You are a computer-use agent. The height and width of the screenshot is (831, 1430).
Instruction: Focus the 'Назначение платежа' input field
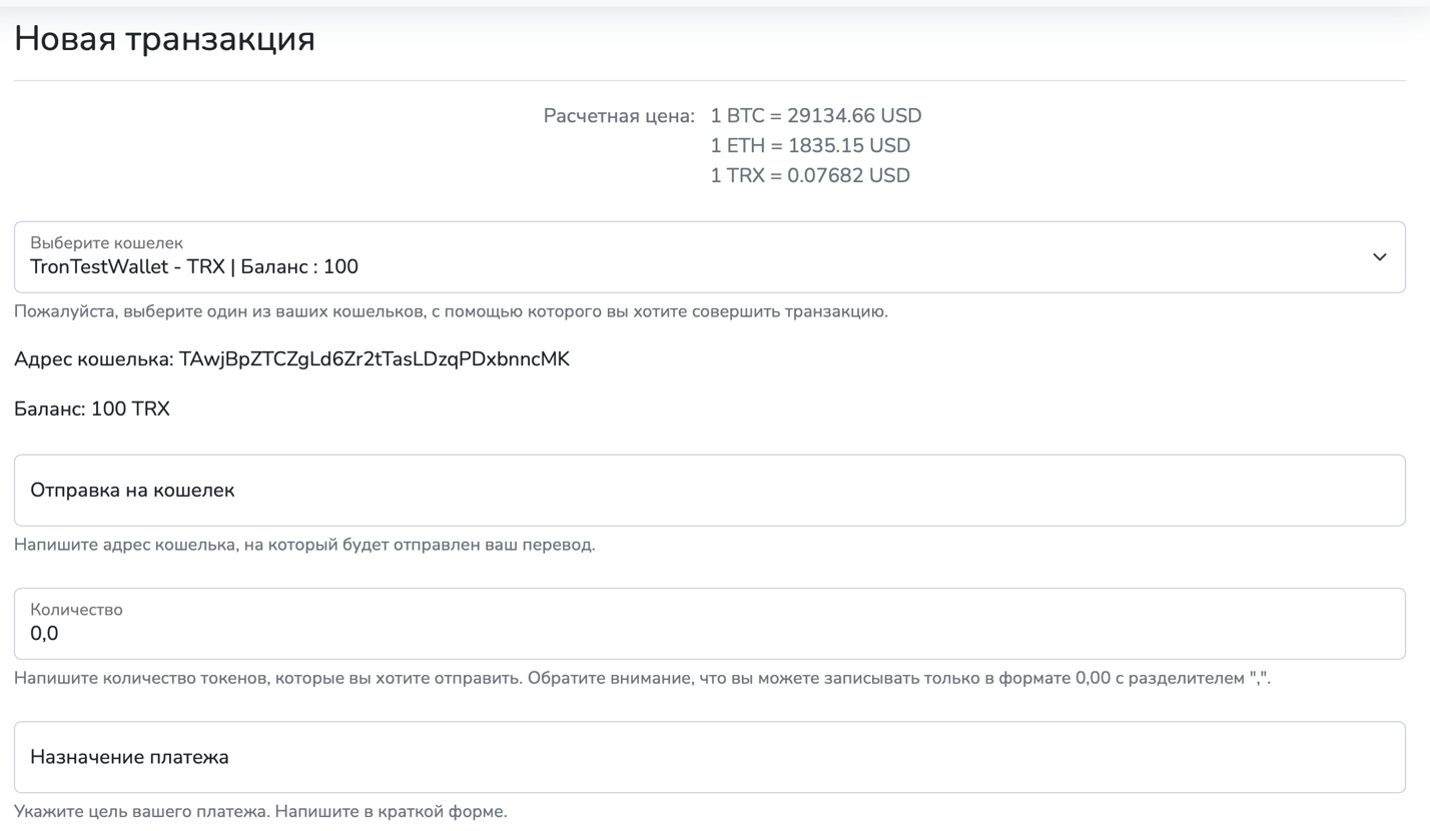pyautogui.click(x=709, y=757)
